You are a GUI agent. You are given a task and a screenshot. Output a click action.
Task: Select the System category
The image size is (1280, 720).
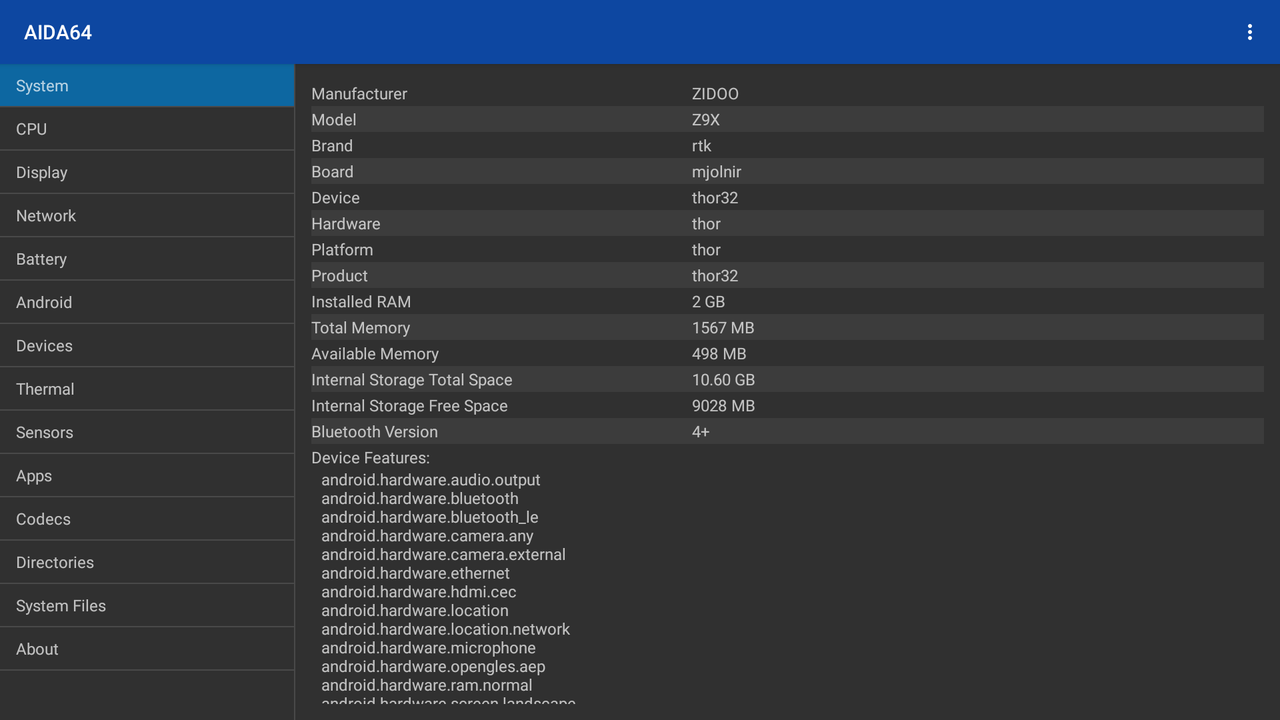pyautogui.click(x=147, y=86)
